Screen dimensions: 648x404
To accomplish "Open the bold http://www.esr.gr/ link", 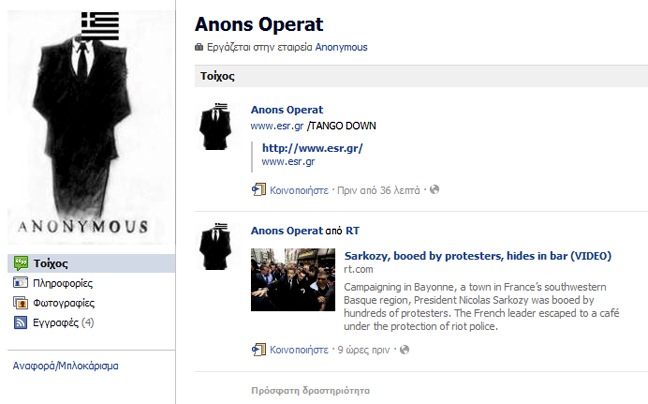I will (312, 148).
